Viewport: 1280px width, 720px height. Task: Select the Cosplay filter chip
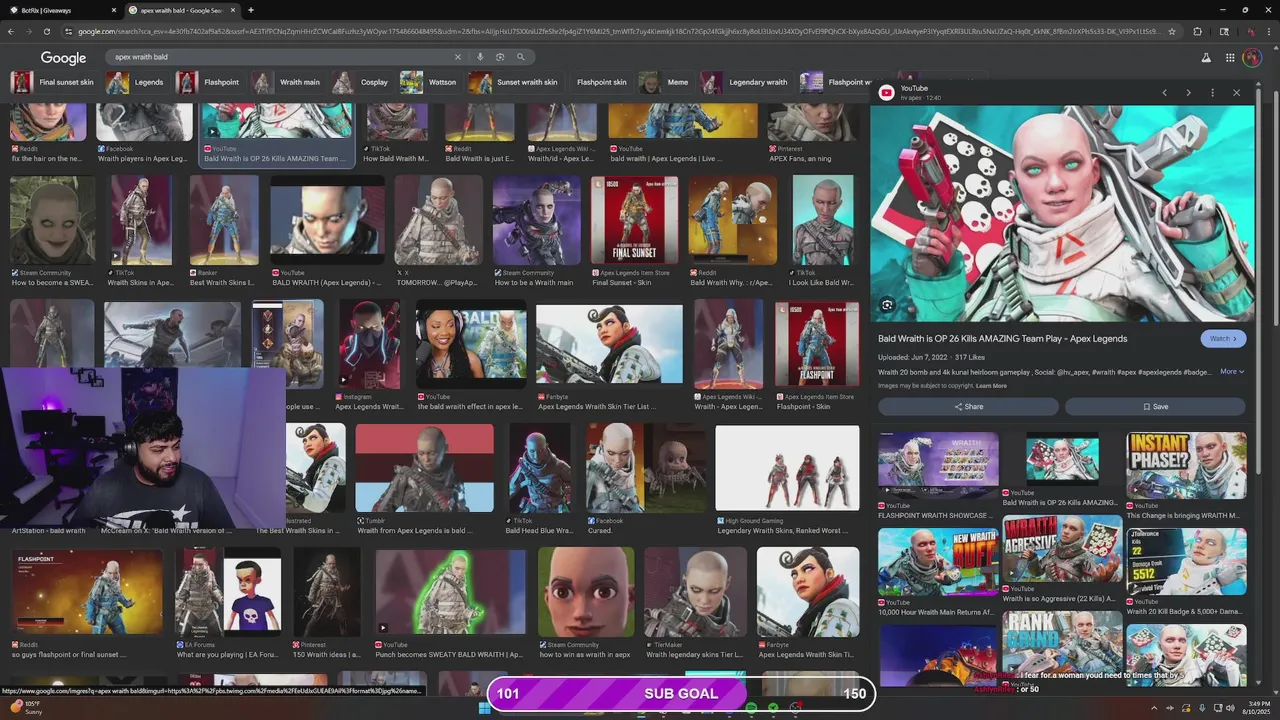362,82
